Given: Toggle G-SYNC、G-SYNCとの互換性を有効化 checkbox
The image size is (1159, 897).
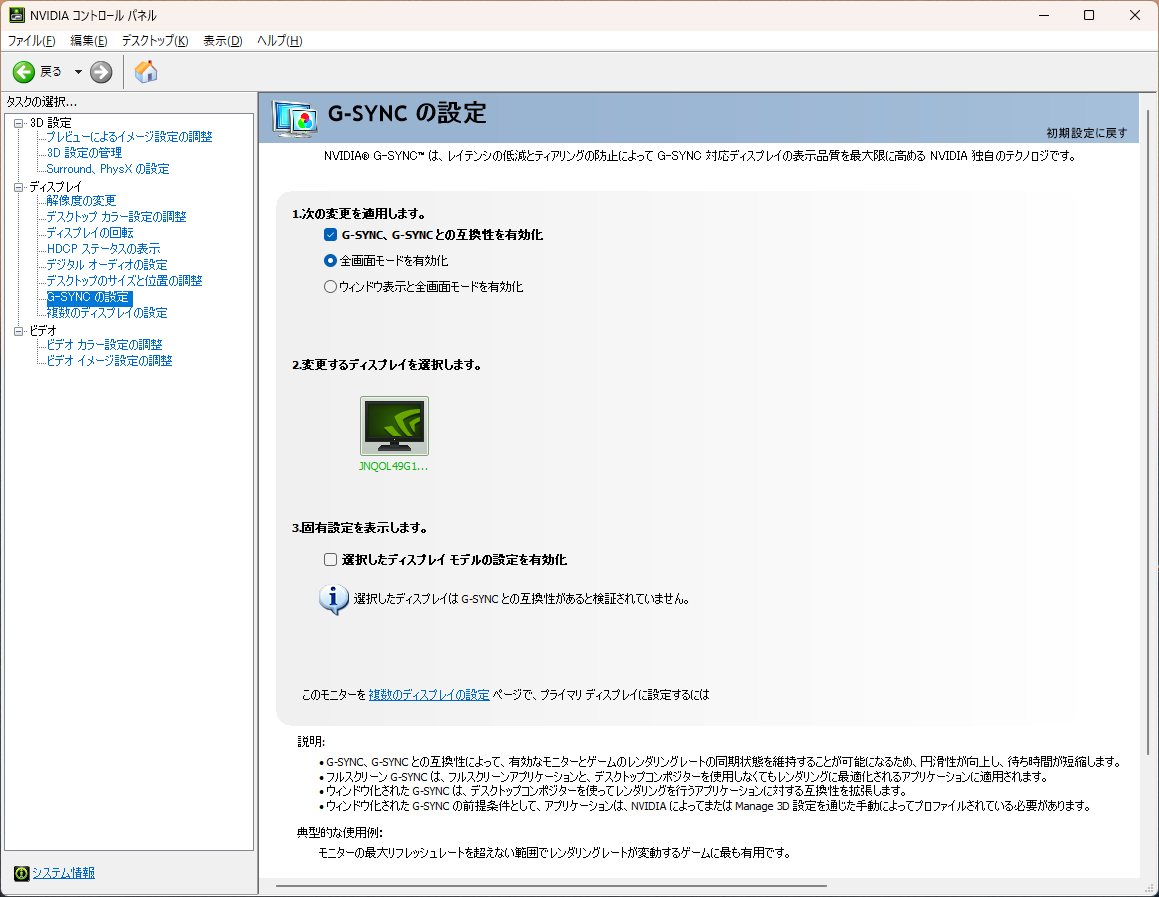Looking at the screenshot, I should point(330,235).
